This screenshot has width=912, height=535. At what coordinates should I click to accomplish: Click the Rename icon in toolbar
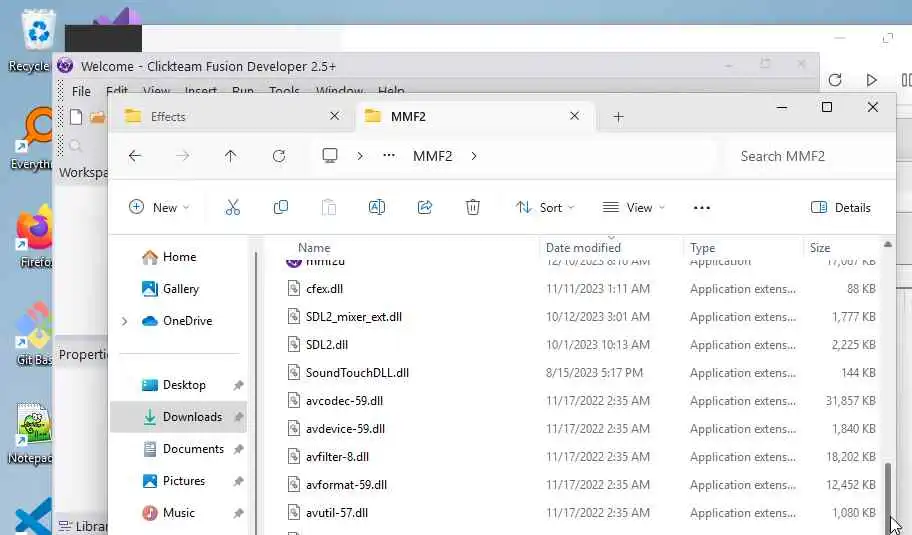click(x=377, y=208)
